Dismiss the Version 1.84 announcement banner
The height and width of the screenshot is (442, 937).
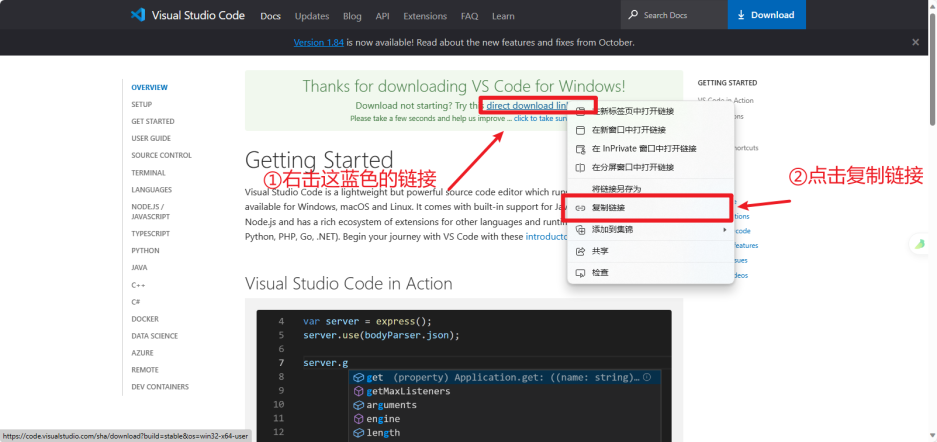pos(915,42)
